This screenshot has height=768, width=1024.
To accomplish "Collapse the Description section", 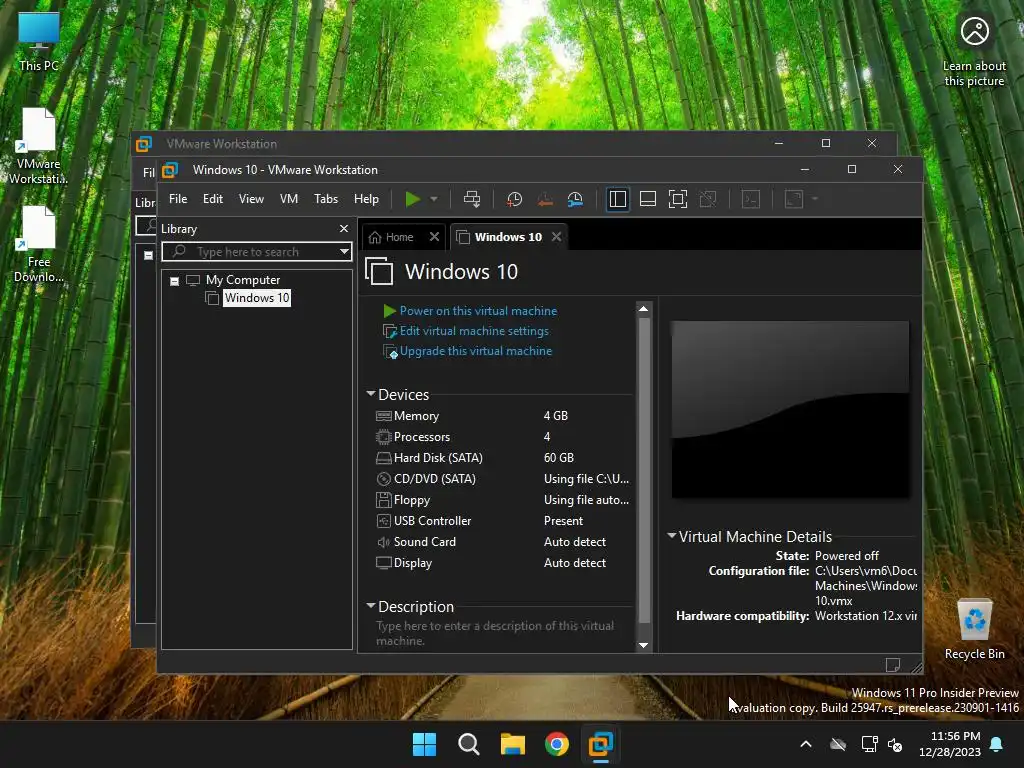I will click(x=371, y=606).
